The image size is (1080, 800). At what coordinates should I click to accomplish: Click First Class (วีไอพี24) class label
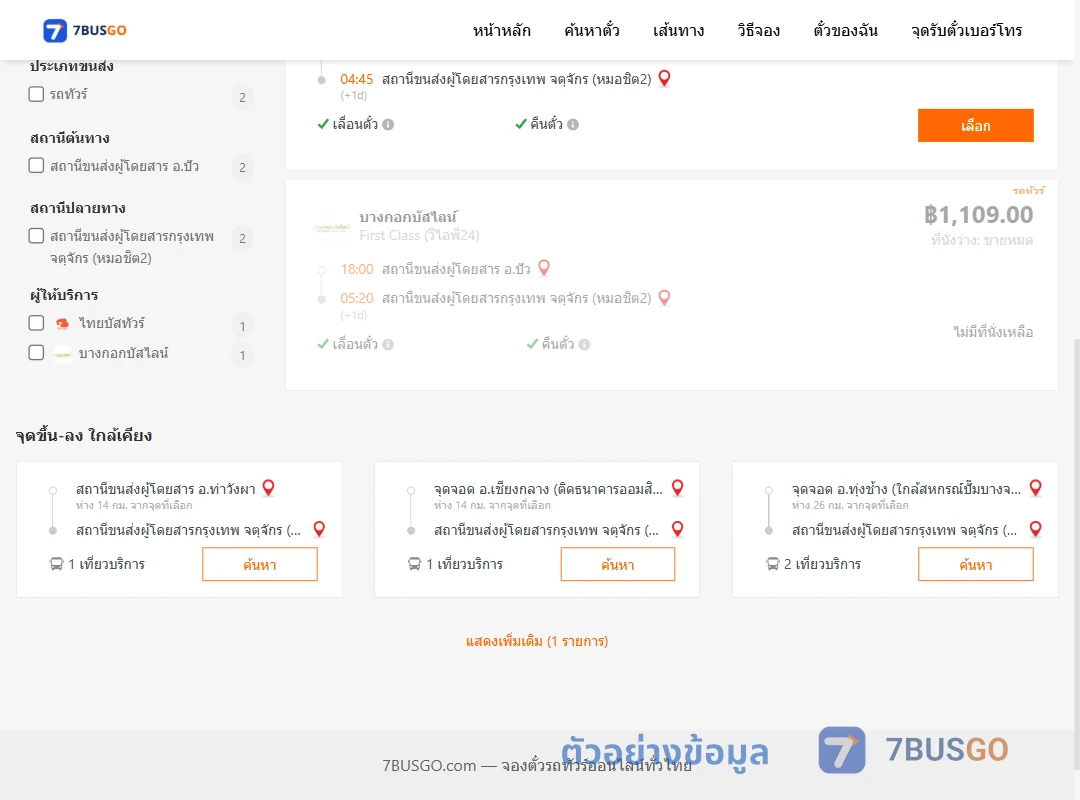419,236
